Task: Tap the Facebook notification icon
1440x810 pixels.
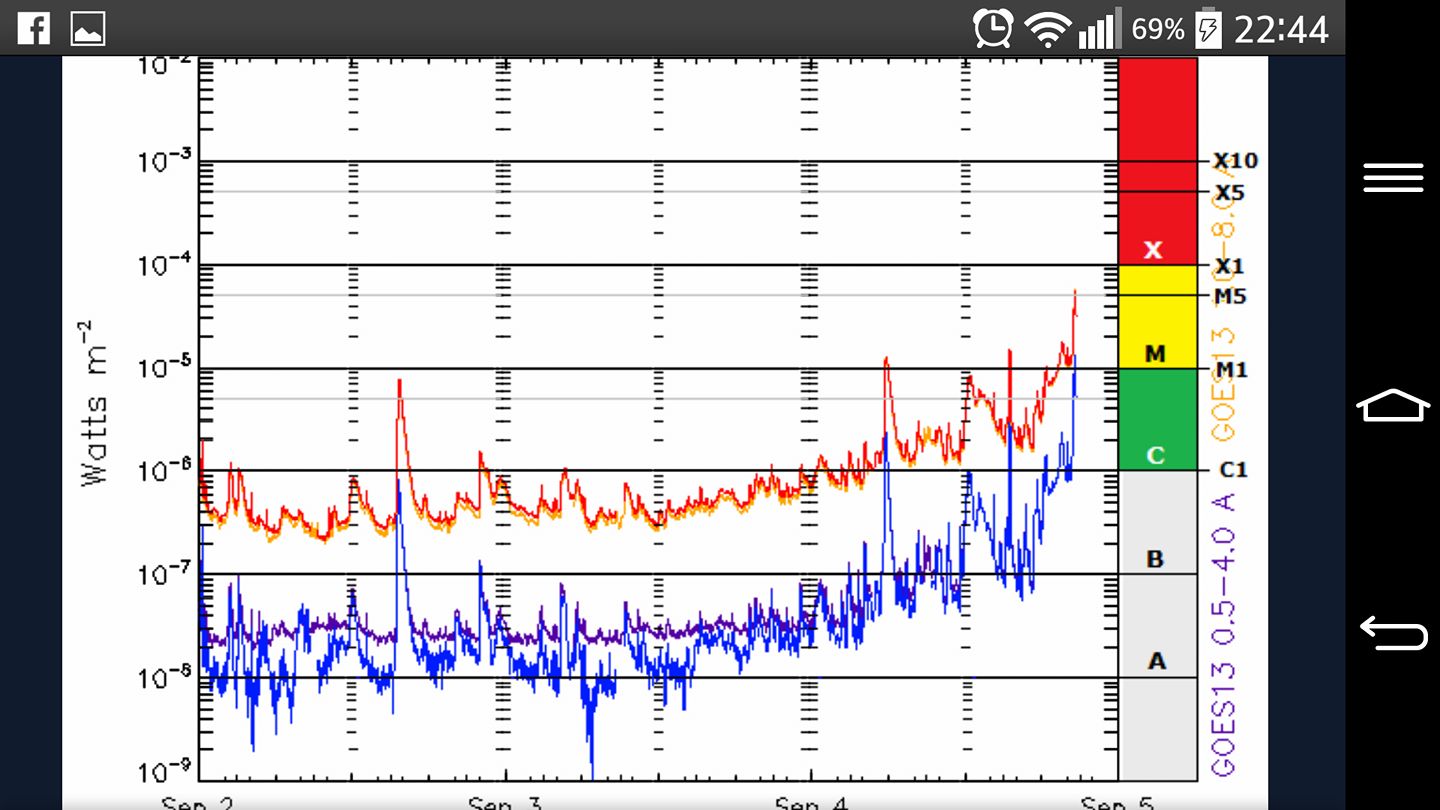Action: [x=33, y=29]
